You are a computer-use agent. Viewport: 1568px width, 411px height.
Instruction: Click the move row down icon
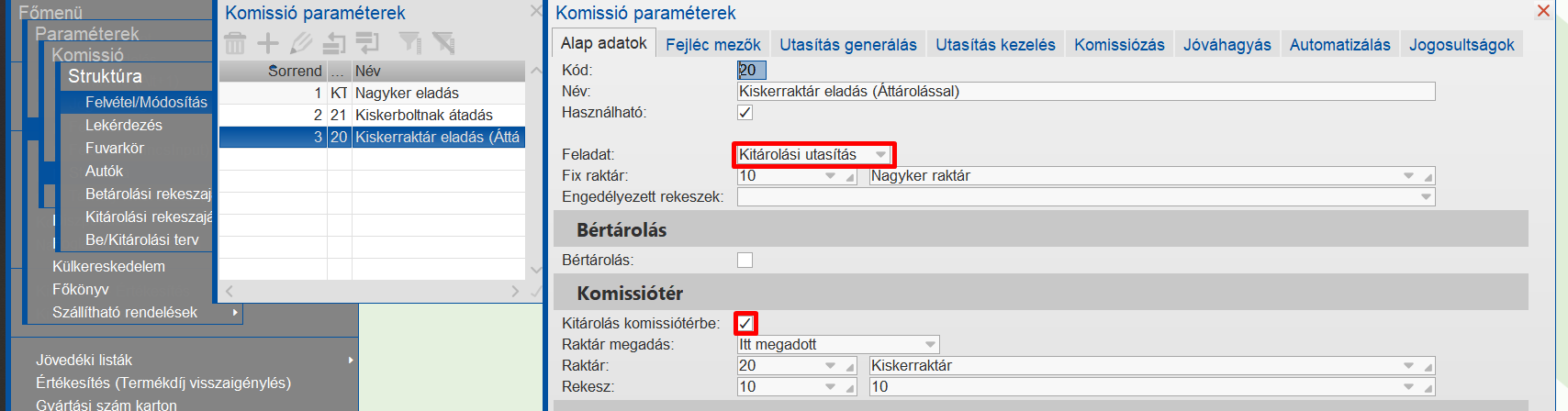(367, 43)
